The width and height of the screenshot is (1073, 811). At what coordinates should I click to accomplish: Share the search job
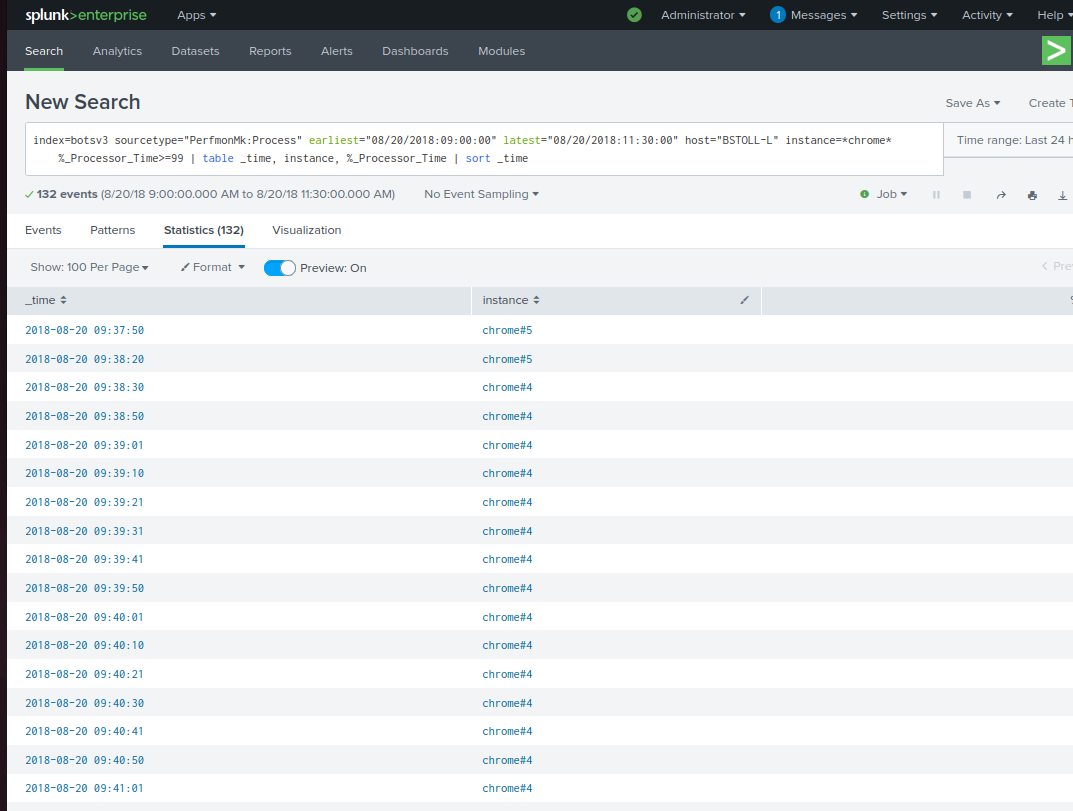click(1000, 195)
